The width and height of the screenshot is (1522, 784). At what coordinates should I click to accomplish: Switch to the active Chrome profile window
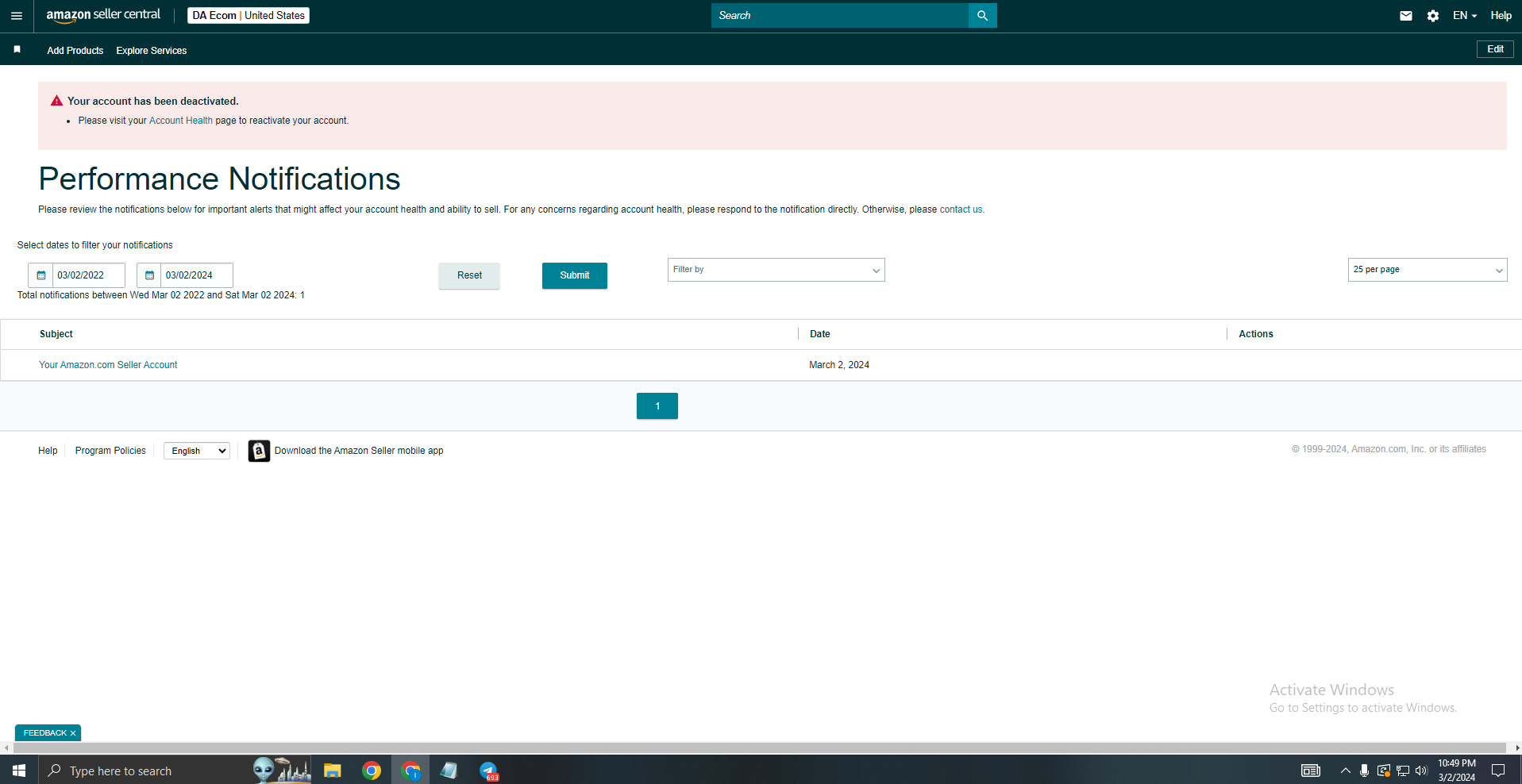click(410, 771)
